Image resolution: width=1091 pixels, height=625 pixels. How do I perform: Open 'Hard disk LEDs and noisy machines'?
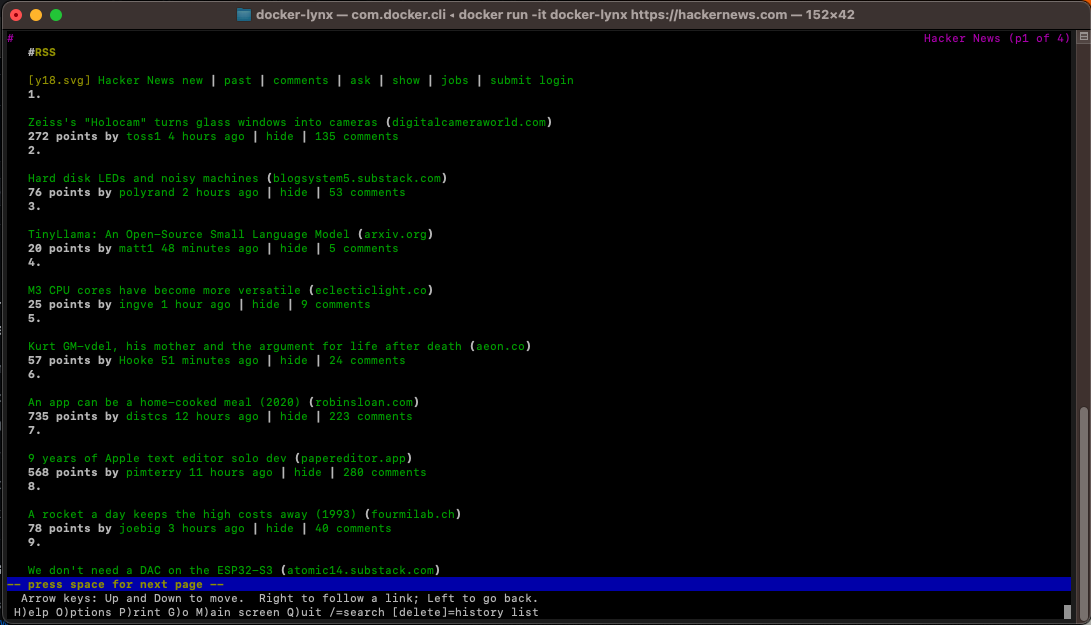point(143,178)
